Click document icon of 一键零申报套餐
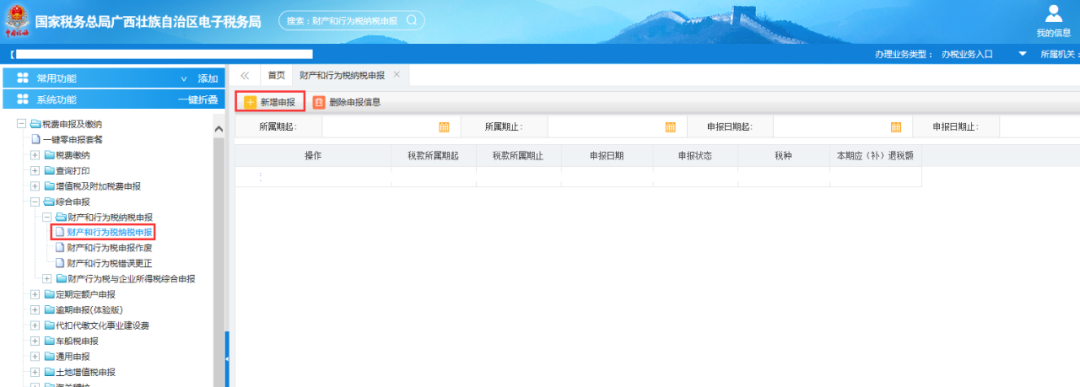 (36, 139)
